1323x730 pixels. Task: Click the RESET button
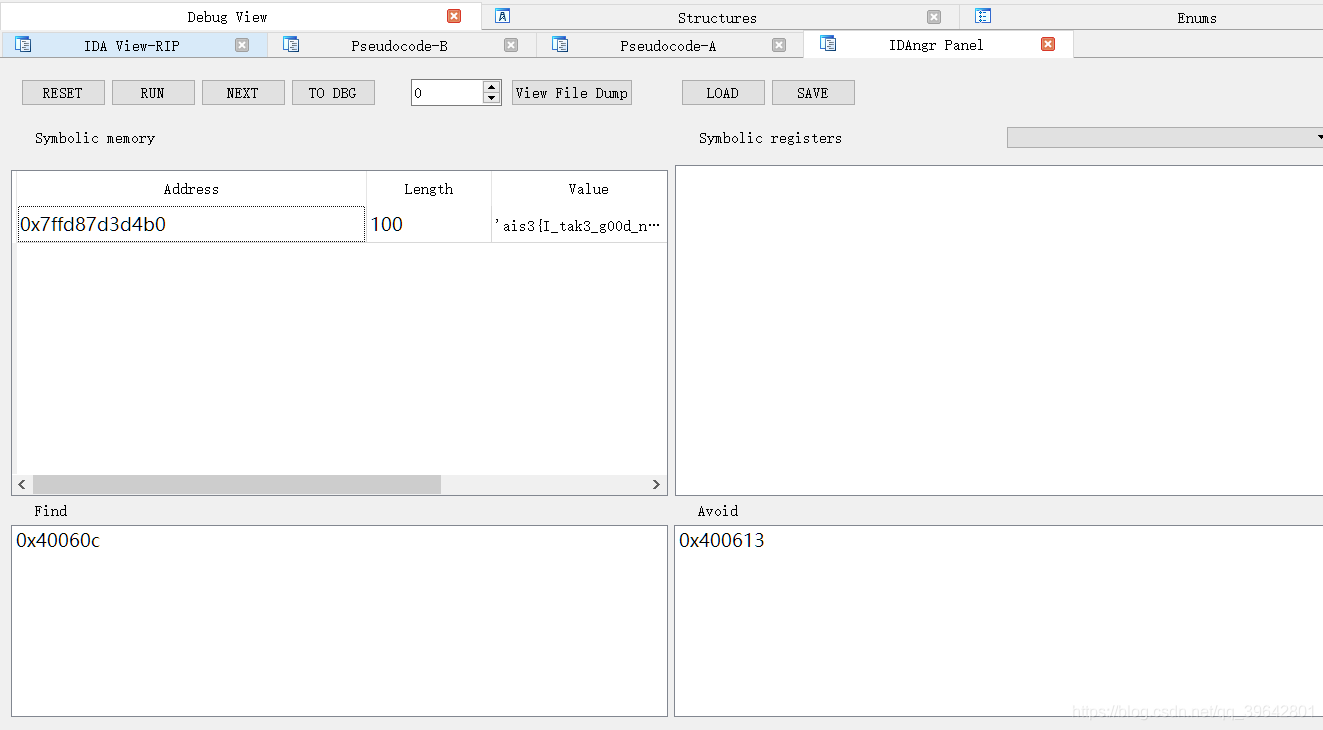pos(63,93)
